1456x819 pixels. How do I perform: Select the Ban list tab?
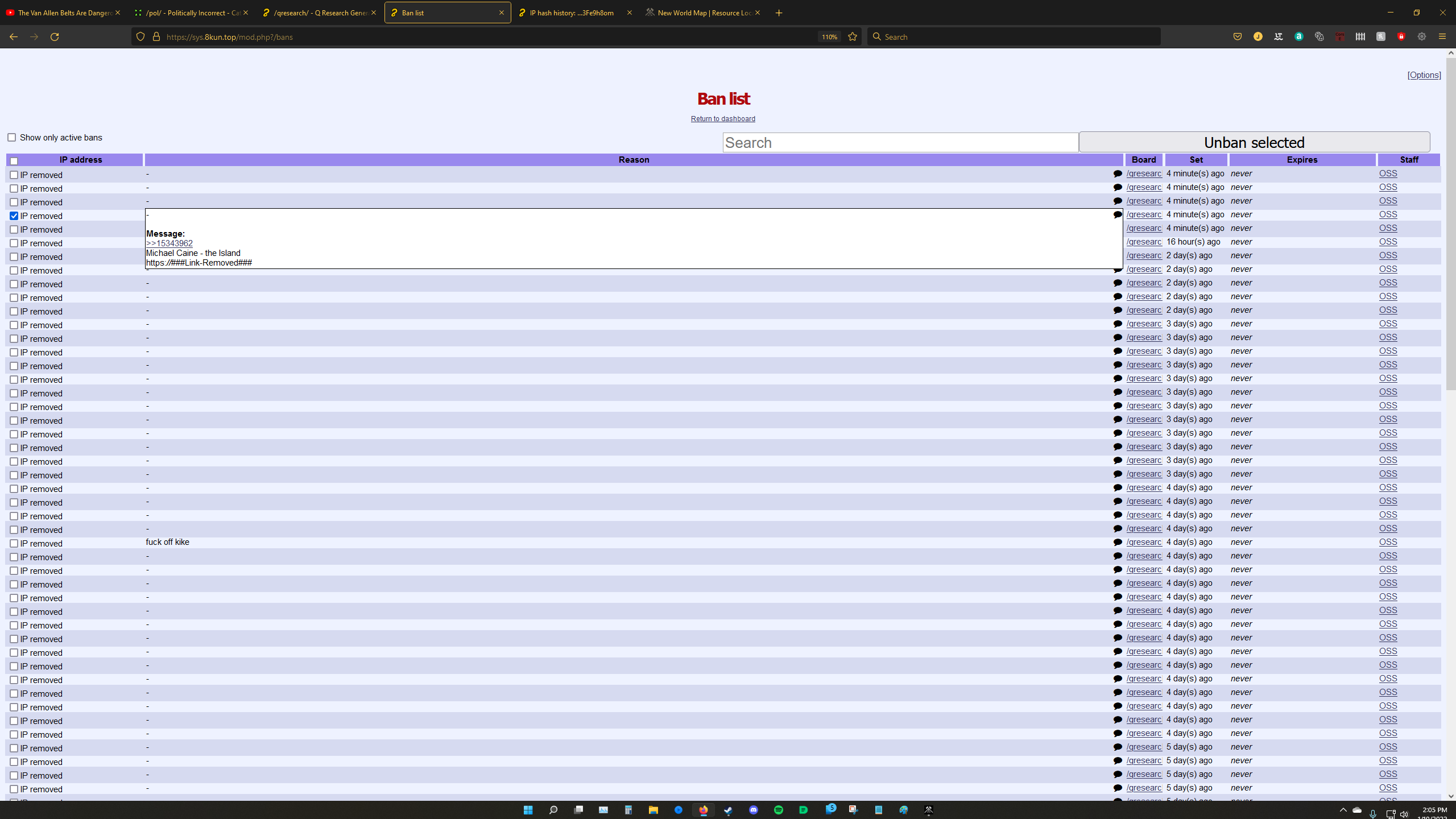tap(448, 13)
